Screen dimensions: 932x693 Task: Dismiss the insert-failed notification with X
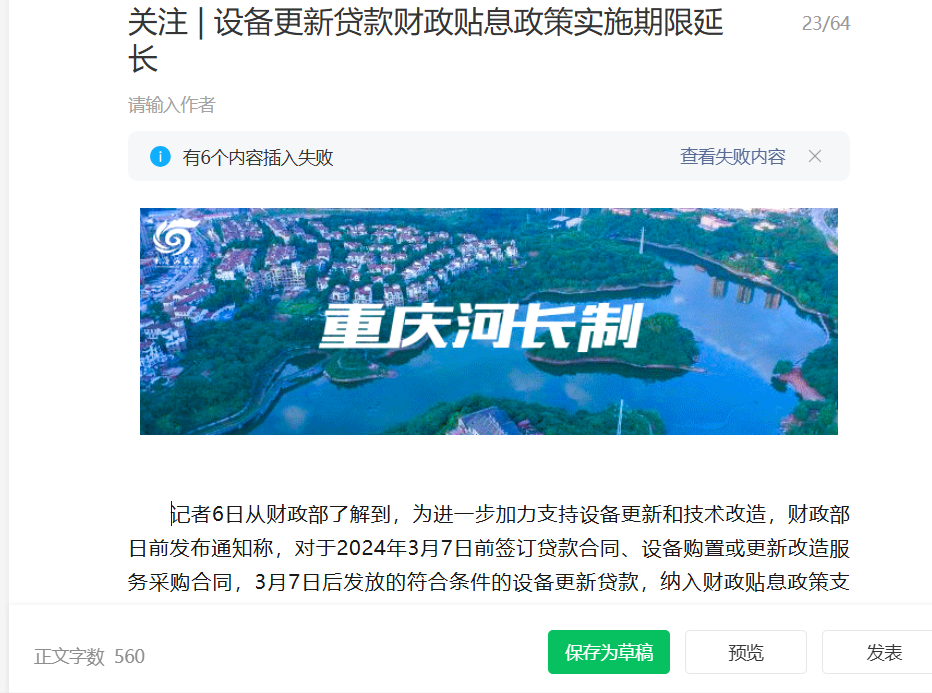pyautogui.click(x=815, y=156)
